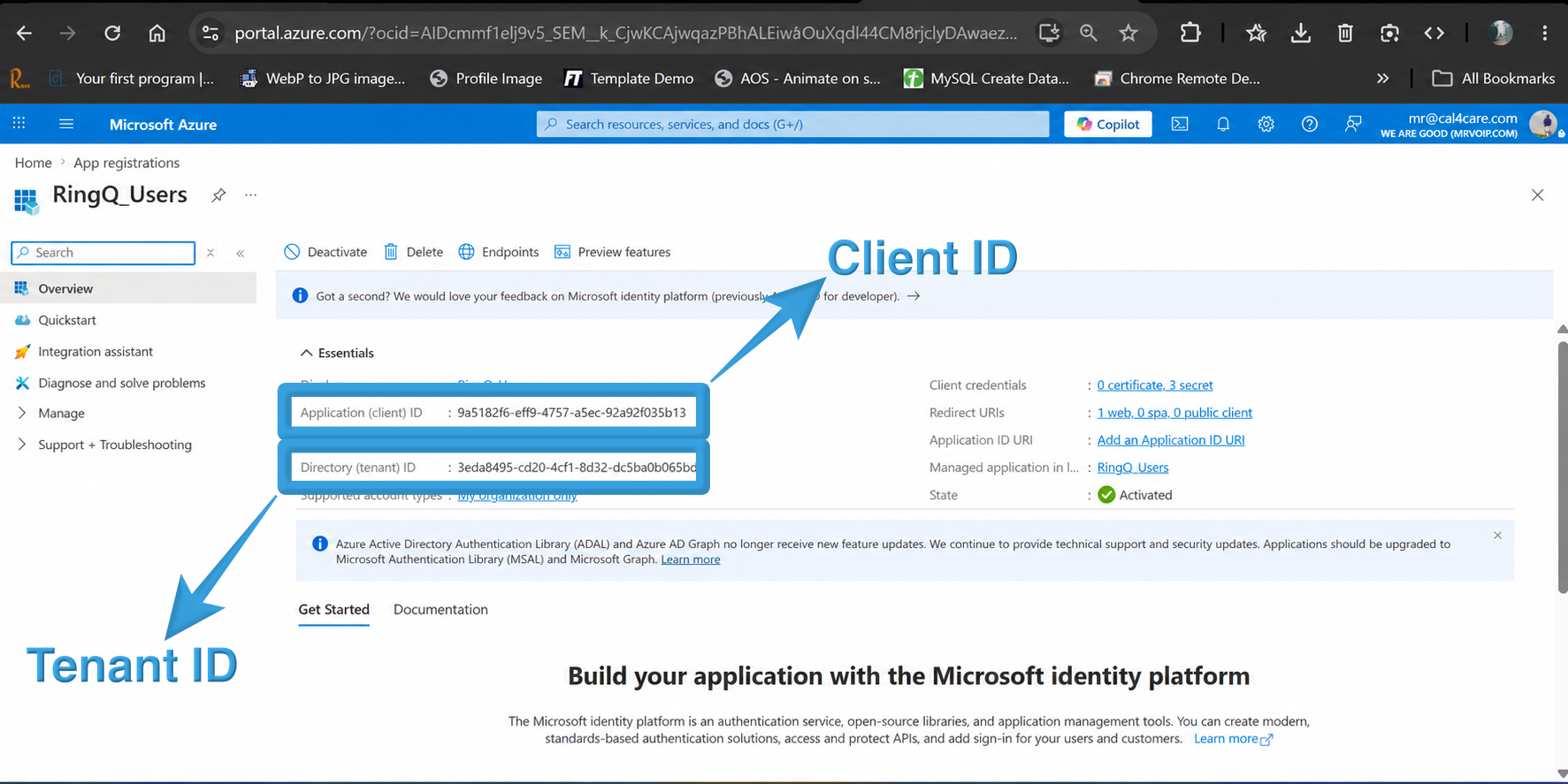The height and width of the screenshot is (784, 1568).
Task: Open Azure portal settings gear
Action: tap(1266, 125)
